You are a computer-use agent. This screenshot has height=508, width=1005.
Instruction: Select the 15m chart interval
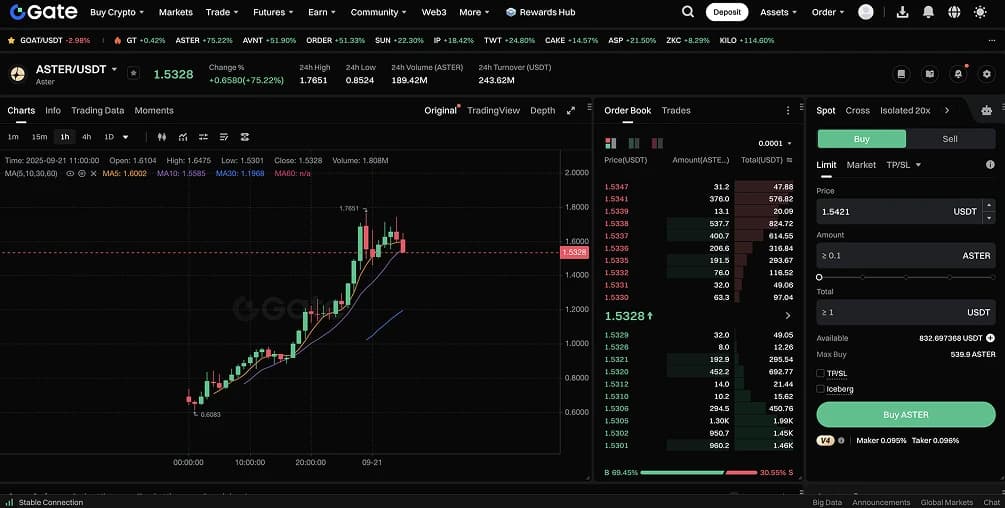[40, 137]
